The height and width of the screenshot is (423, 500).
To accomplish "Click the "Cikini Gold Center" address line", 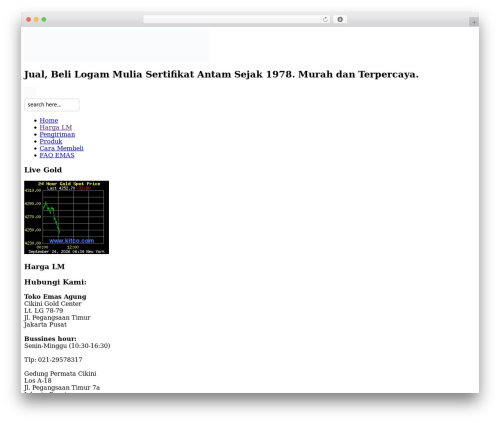I will point(53,303).
